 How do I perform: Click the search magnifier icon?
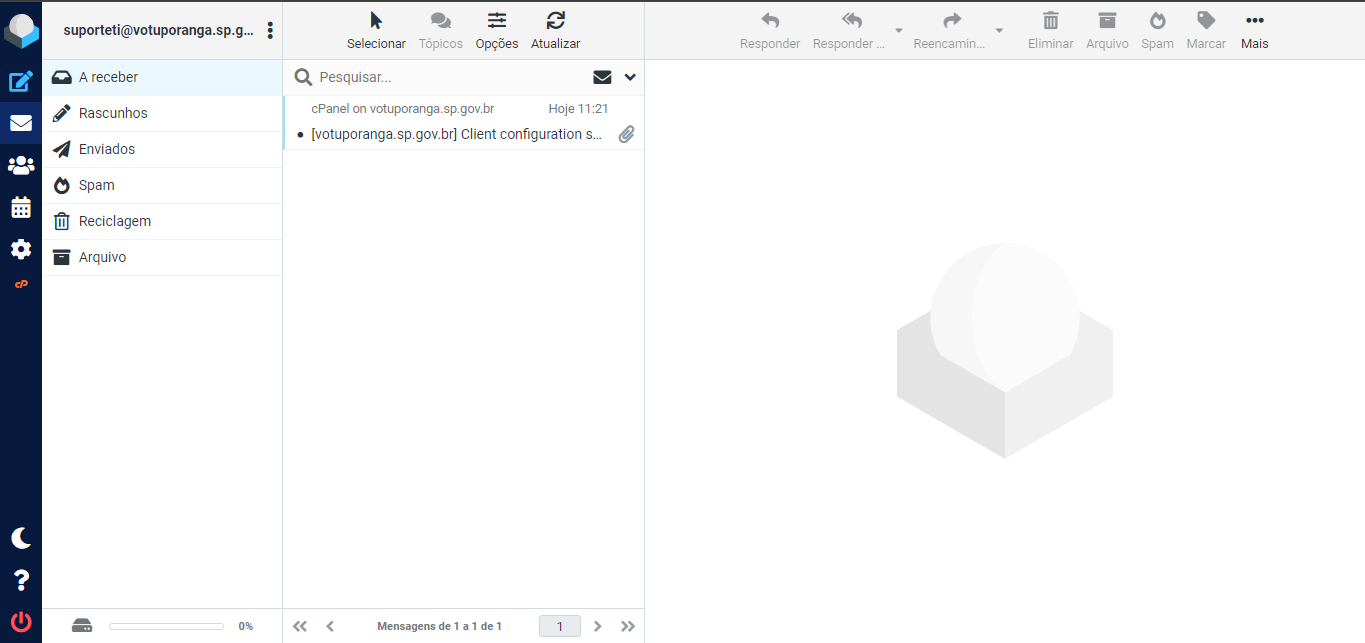(304, 77)
